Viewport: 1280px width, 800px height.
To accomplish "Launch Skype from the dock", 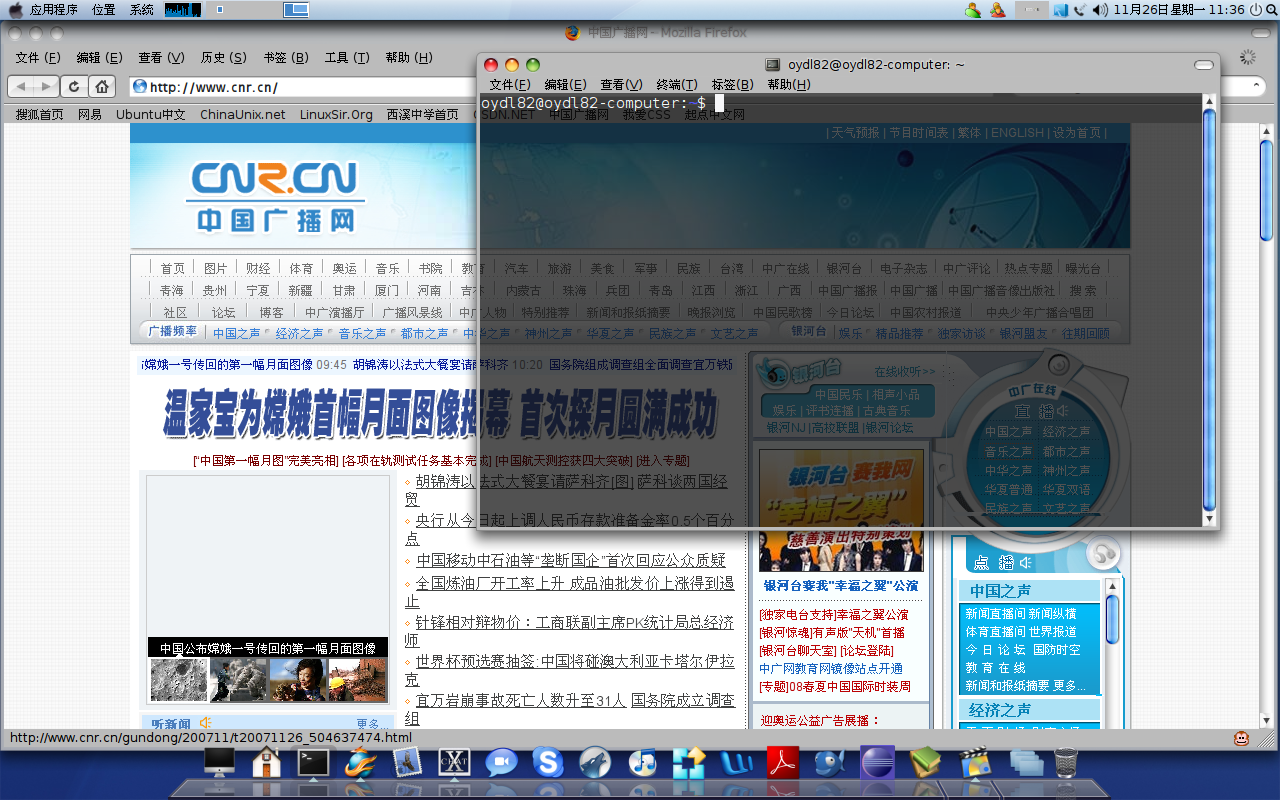I will (x=548, y=762).
